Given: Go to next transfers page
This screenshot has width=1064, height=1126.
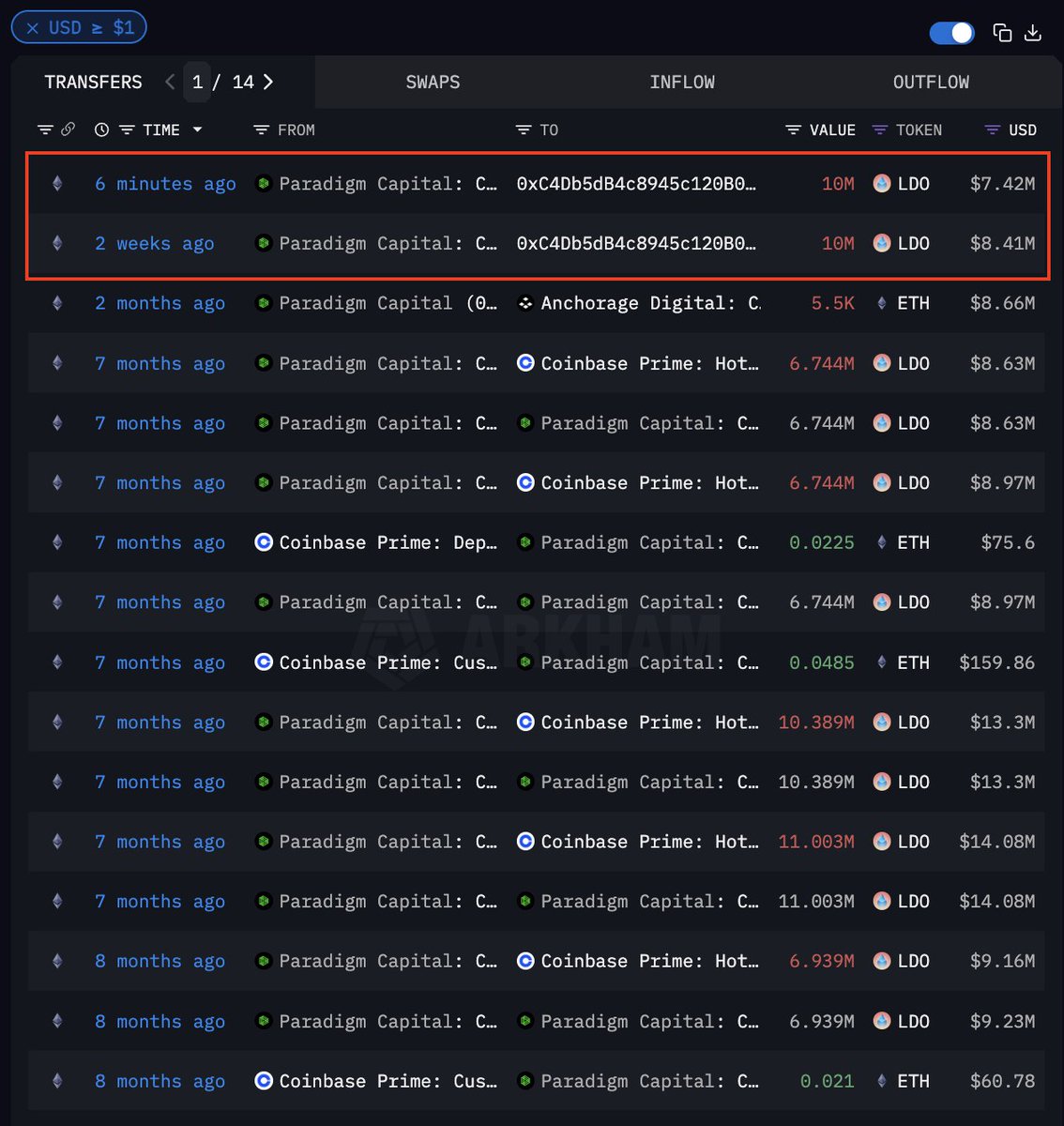Looking at the screenshot, I should [268, 82].
